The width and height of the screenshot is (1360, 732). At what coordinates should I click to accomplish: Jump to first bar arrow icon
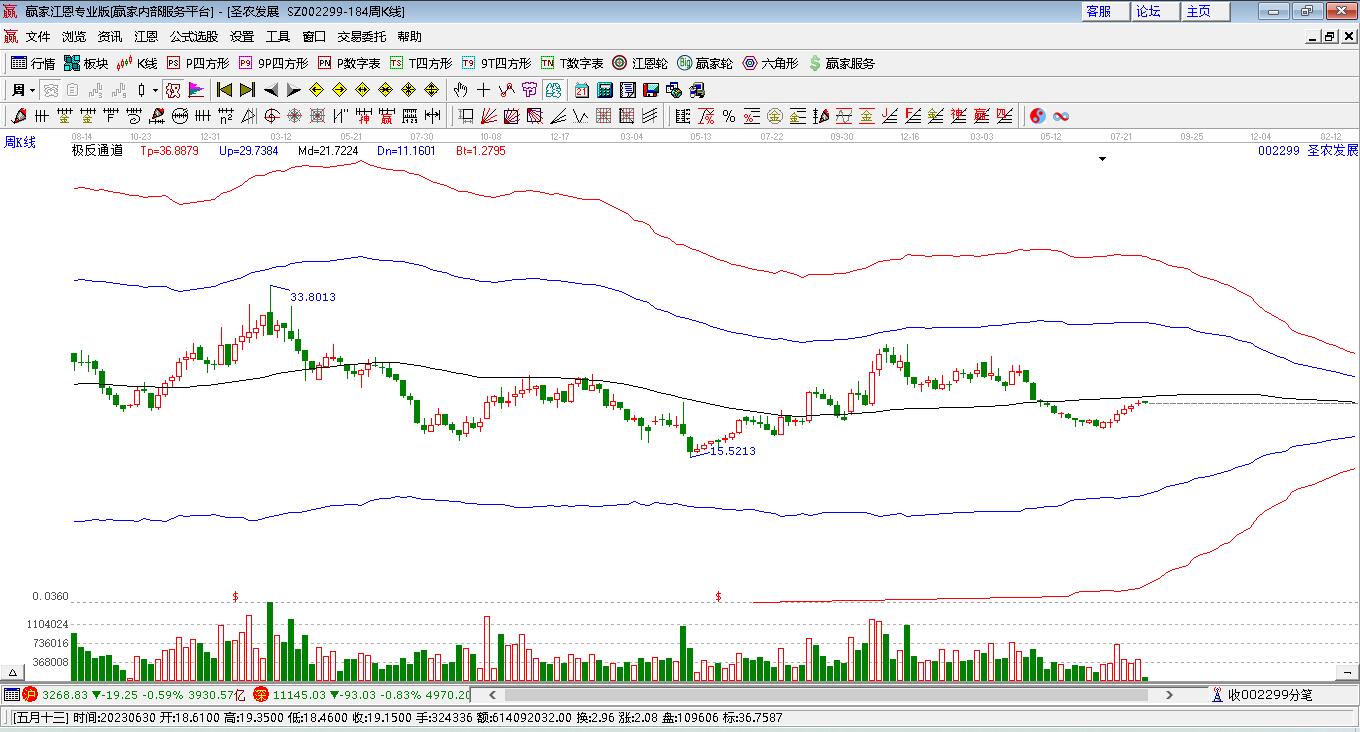225,90
